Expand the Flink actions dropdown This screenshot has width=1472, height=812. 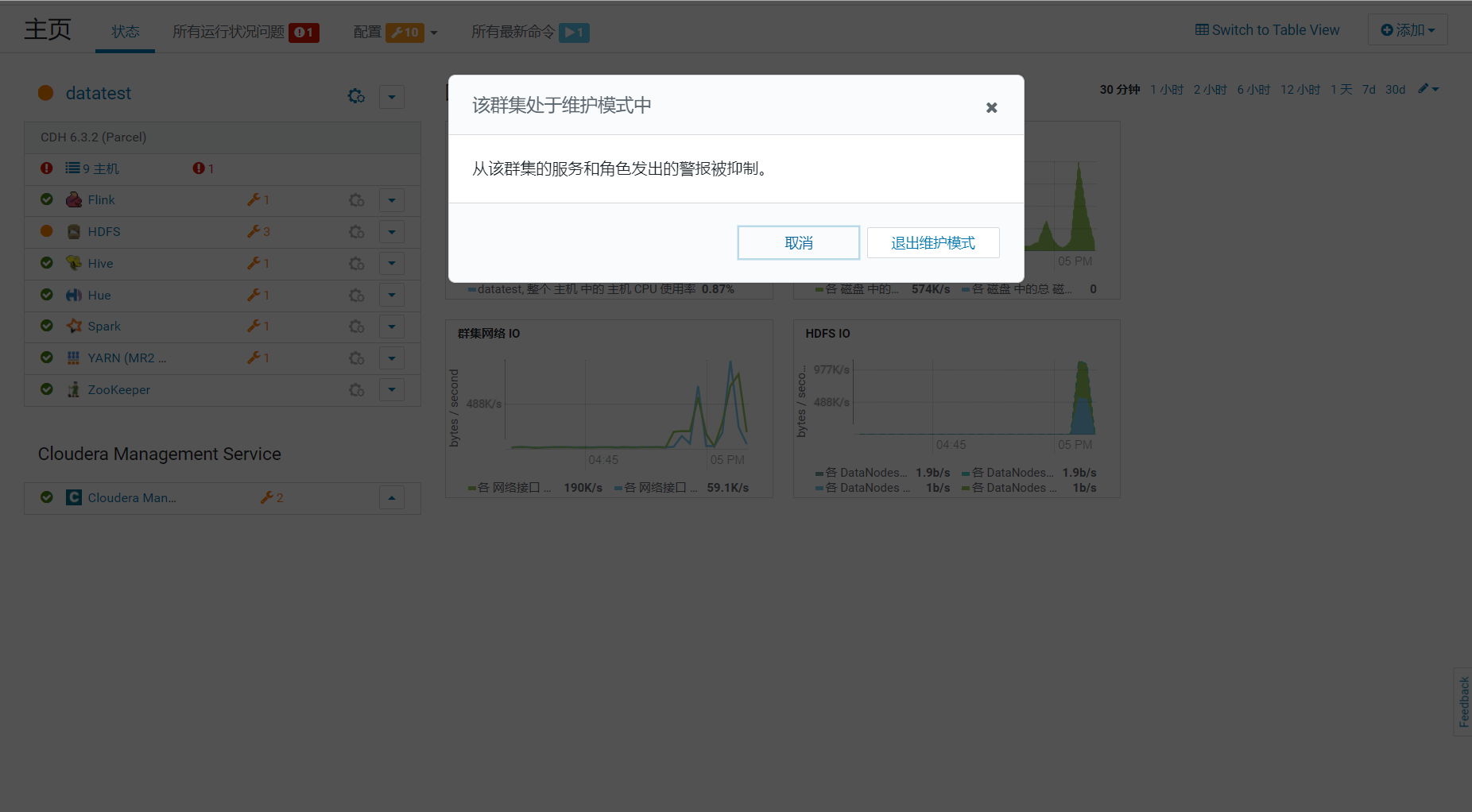point(392,200)
